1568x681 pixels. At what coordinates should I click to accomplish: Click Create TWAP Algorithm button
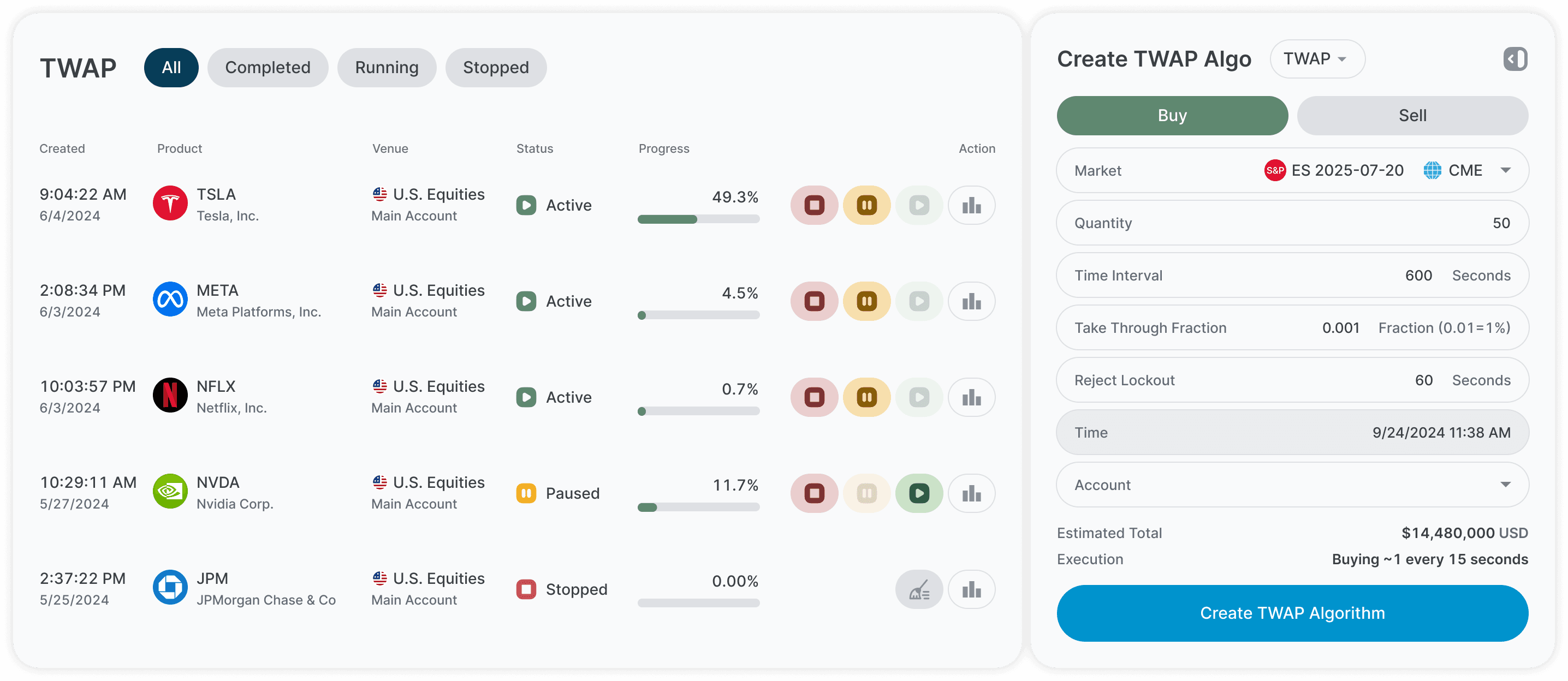coord(1292,613)
